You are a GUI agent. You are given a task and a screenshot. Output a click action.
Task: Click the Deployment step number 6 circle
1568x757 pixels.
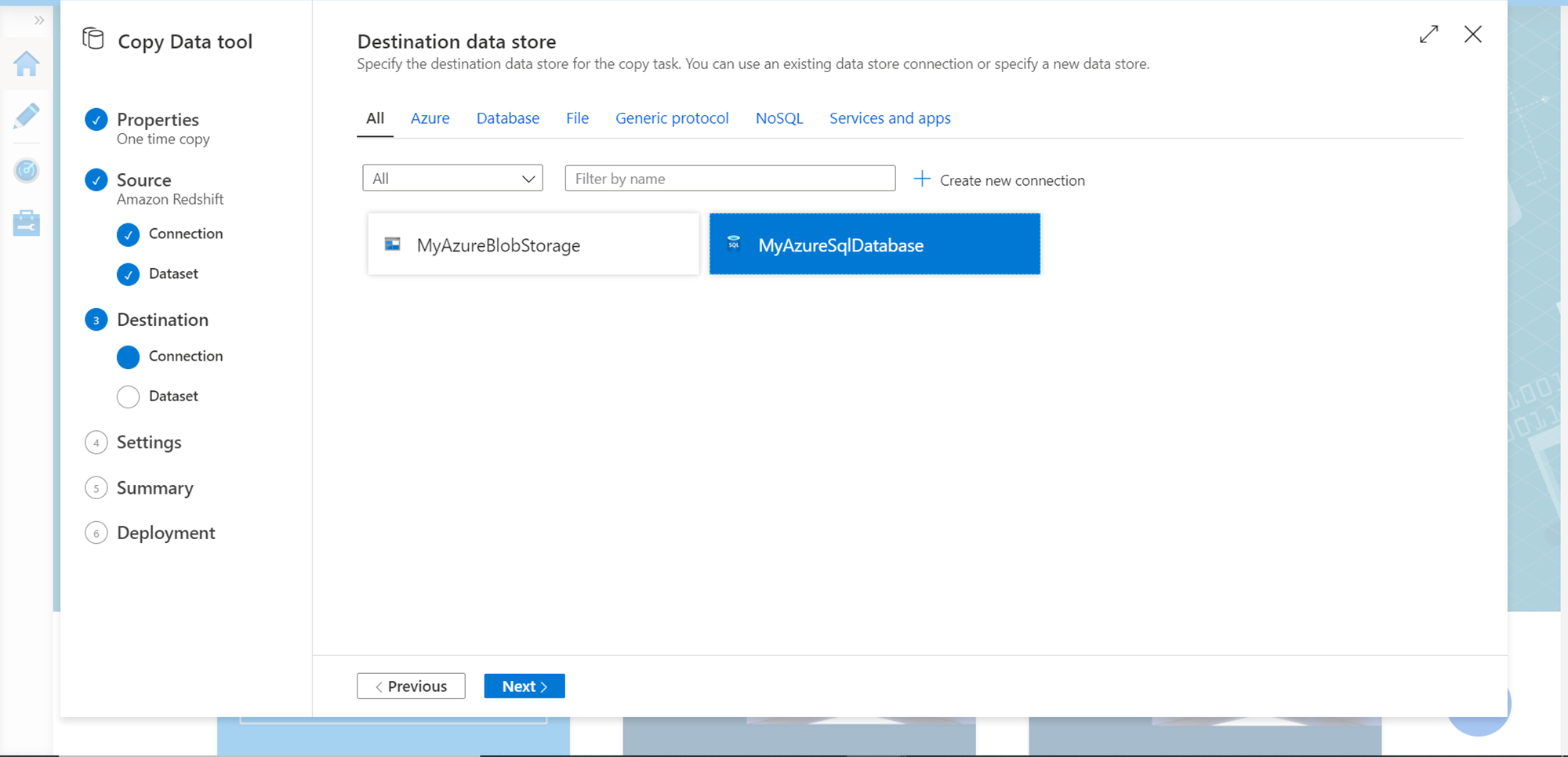(96, 534)
